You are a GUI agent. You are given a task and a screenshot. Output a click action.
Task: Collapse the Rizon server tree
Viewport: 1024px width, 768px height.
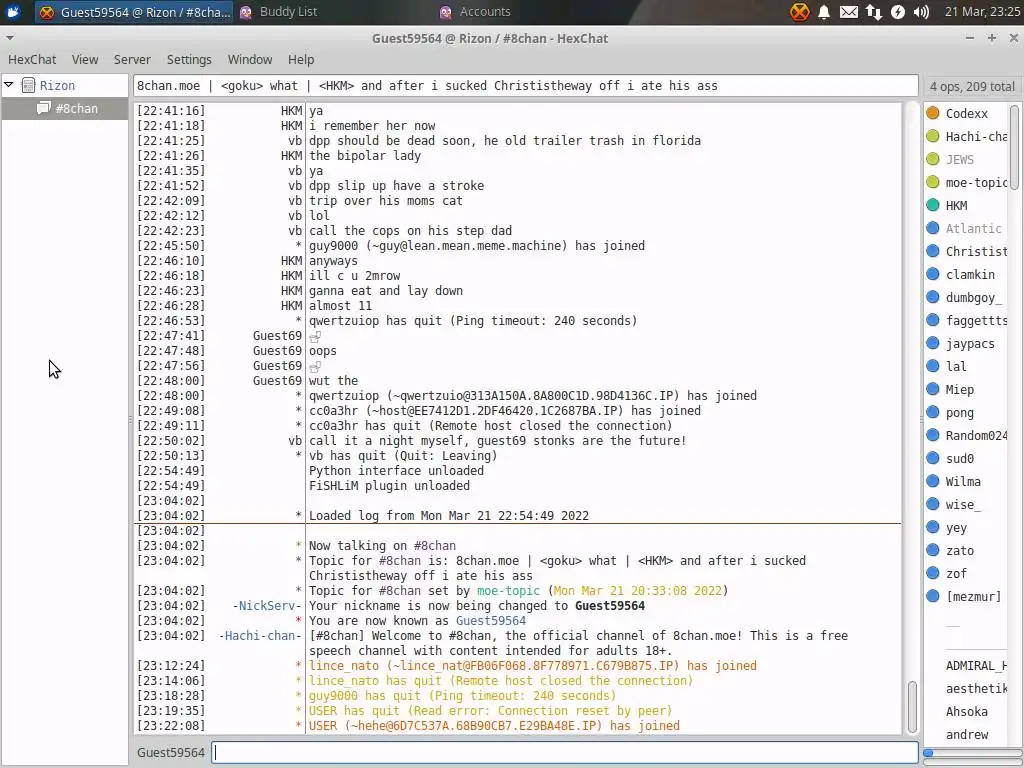point(8,85)
